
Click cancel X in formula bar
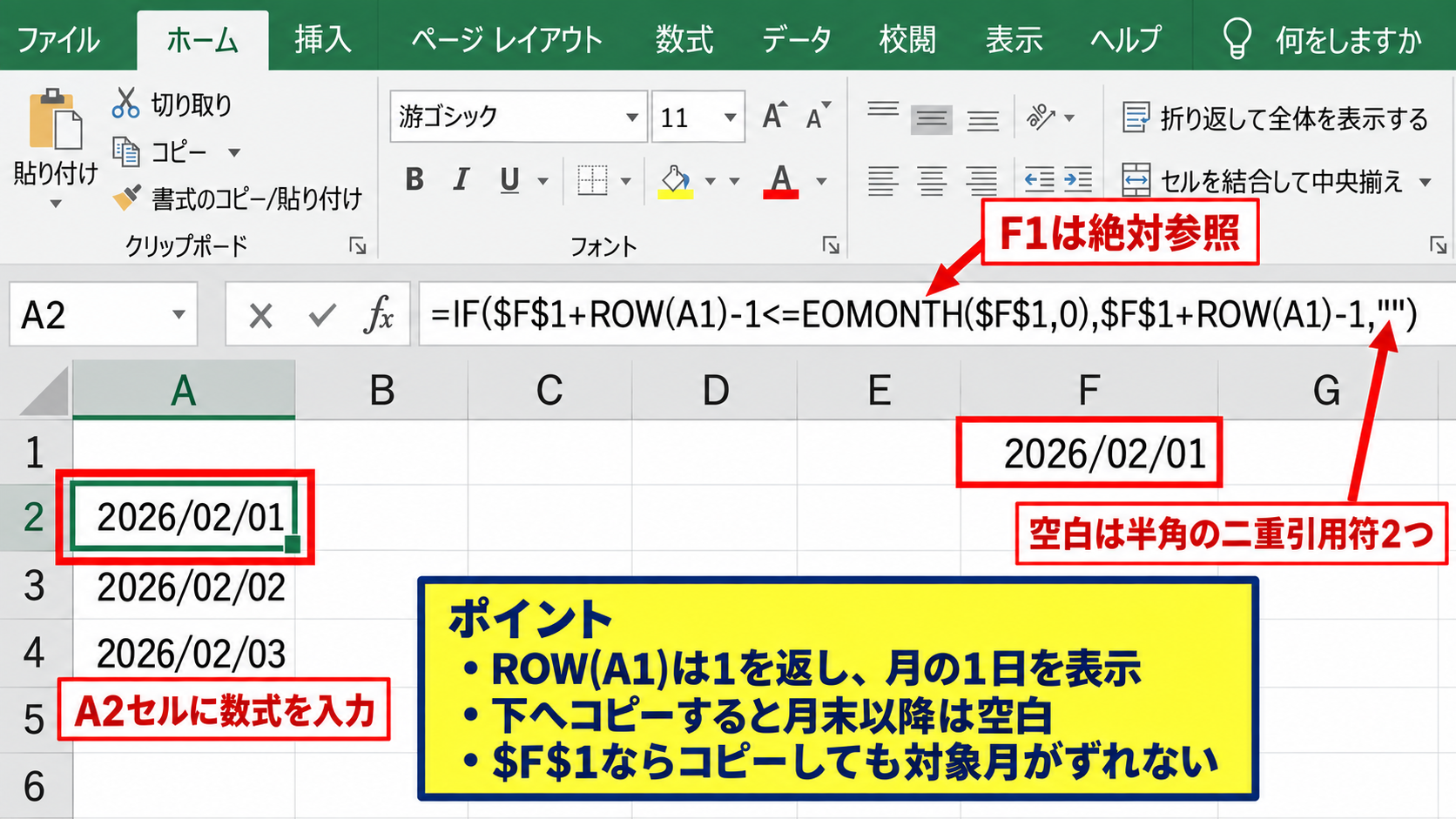pyautogui.click(x=260, y=315)
